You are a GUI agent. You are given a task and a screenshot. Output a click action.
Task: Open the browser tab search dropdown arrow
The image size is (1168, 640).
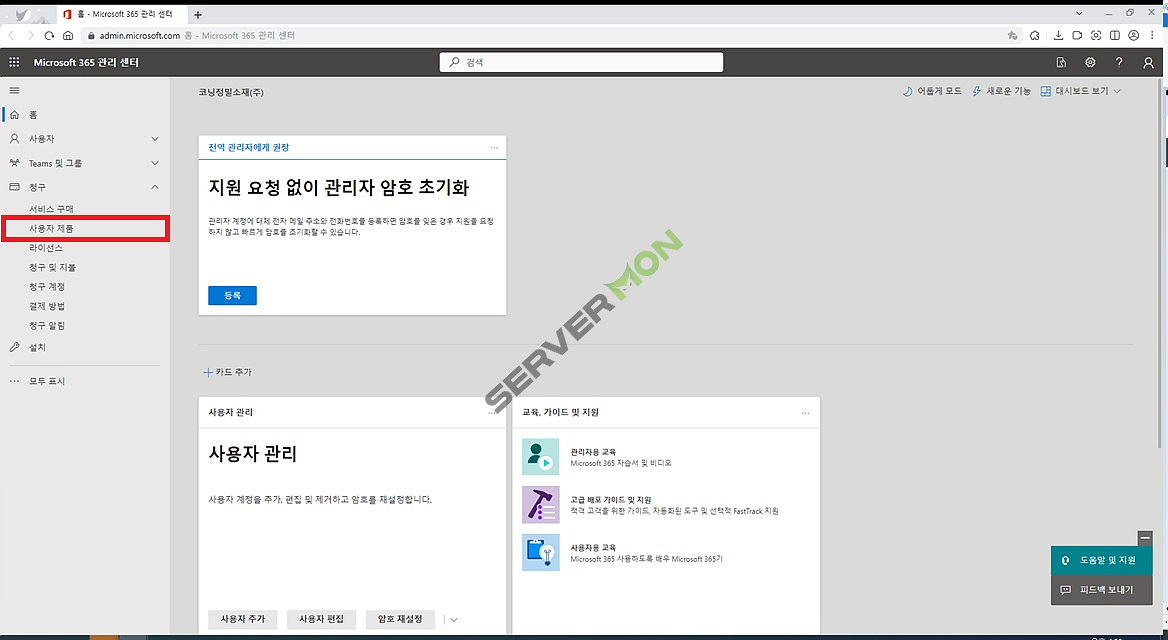click(x=1079, y=13)
